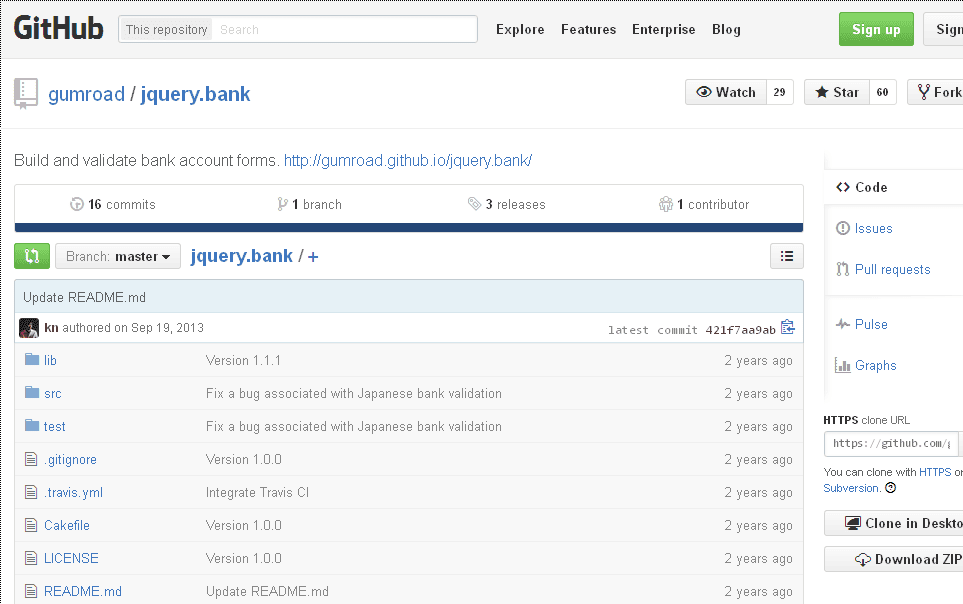Click the language color bar
The image size is (963, 604).
(409, 227)
